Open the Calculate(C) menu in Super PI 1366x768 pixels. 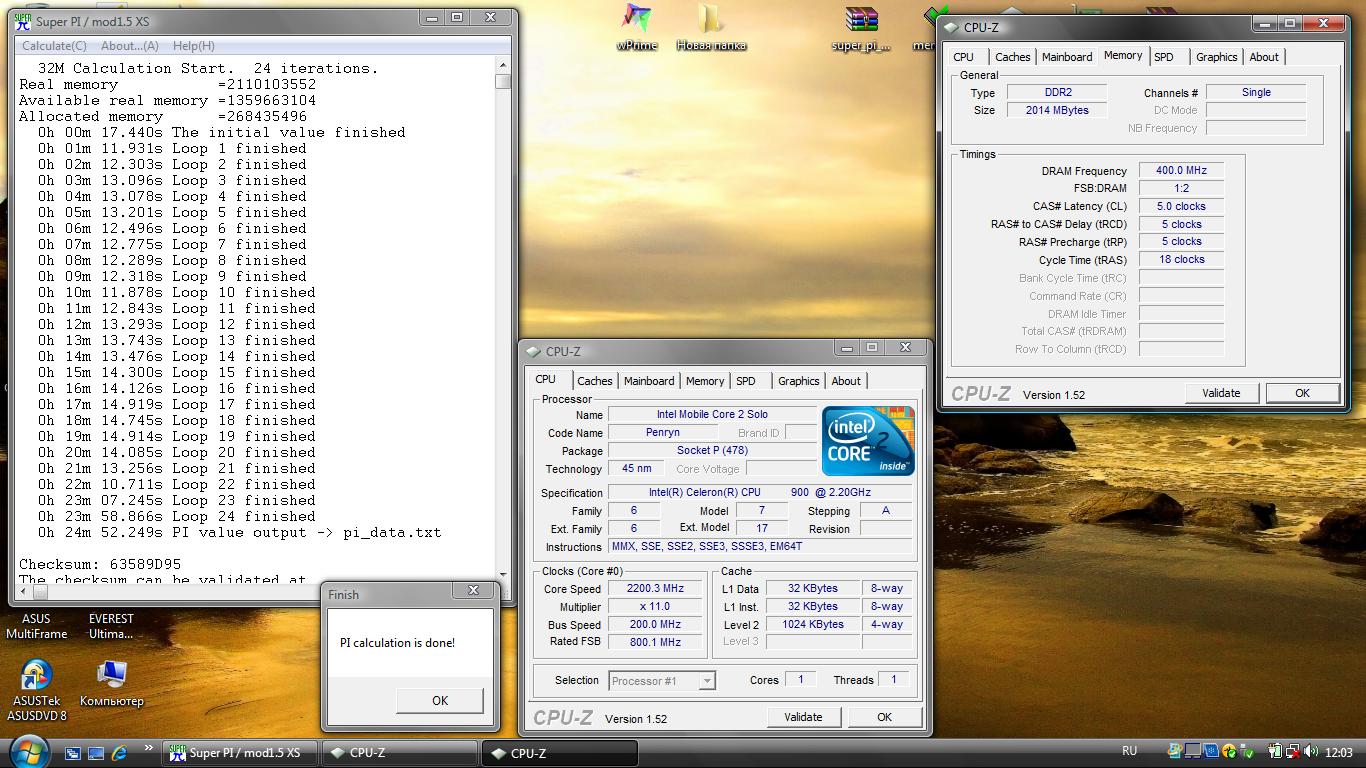click(54, 46)
